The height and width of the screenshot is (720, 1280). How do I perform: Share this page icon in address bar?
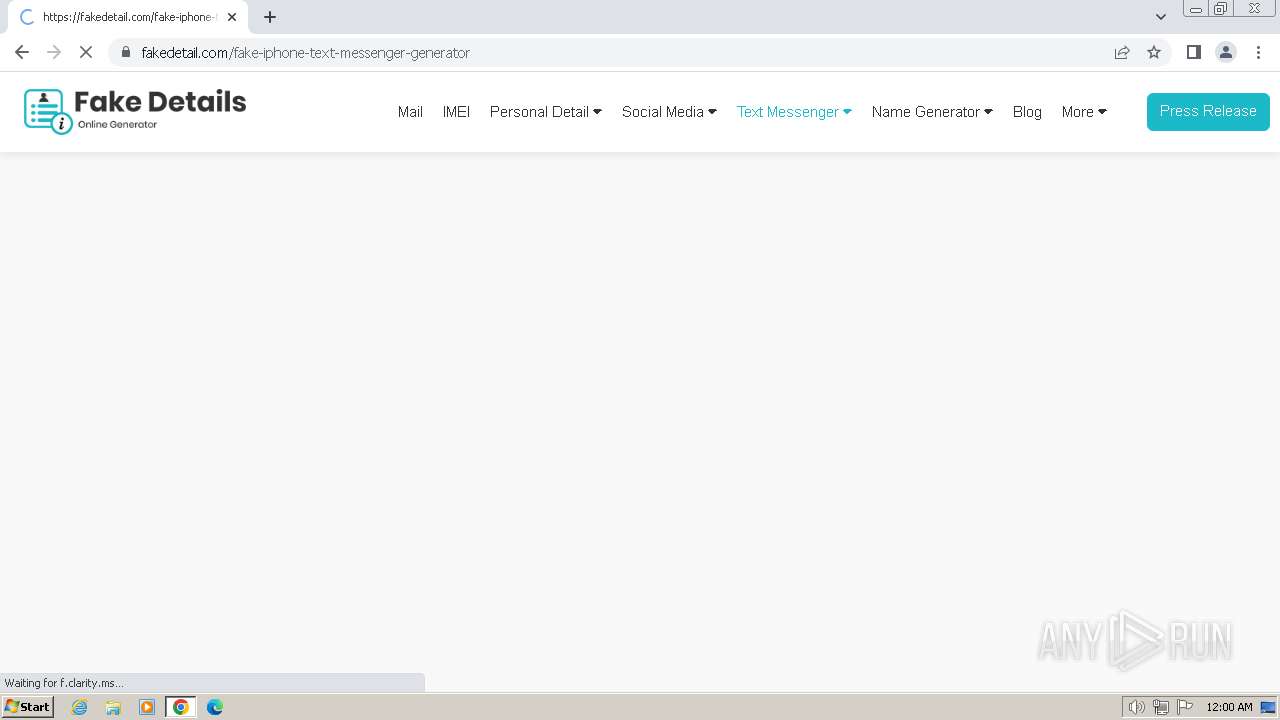coord(1122,52)
